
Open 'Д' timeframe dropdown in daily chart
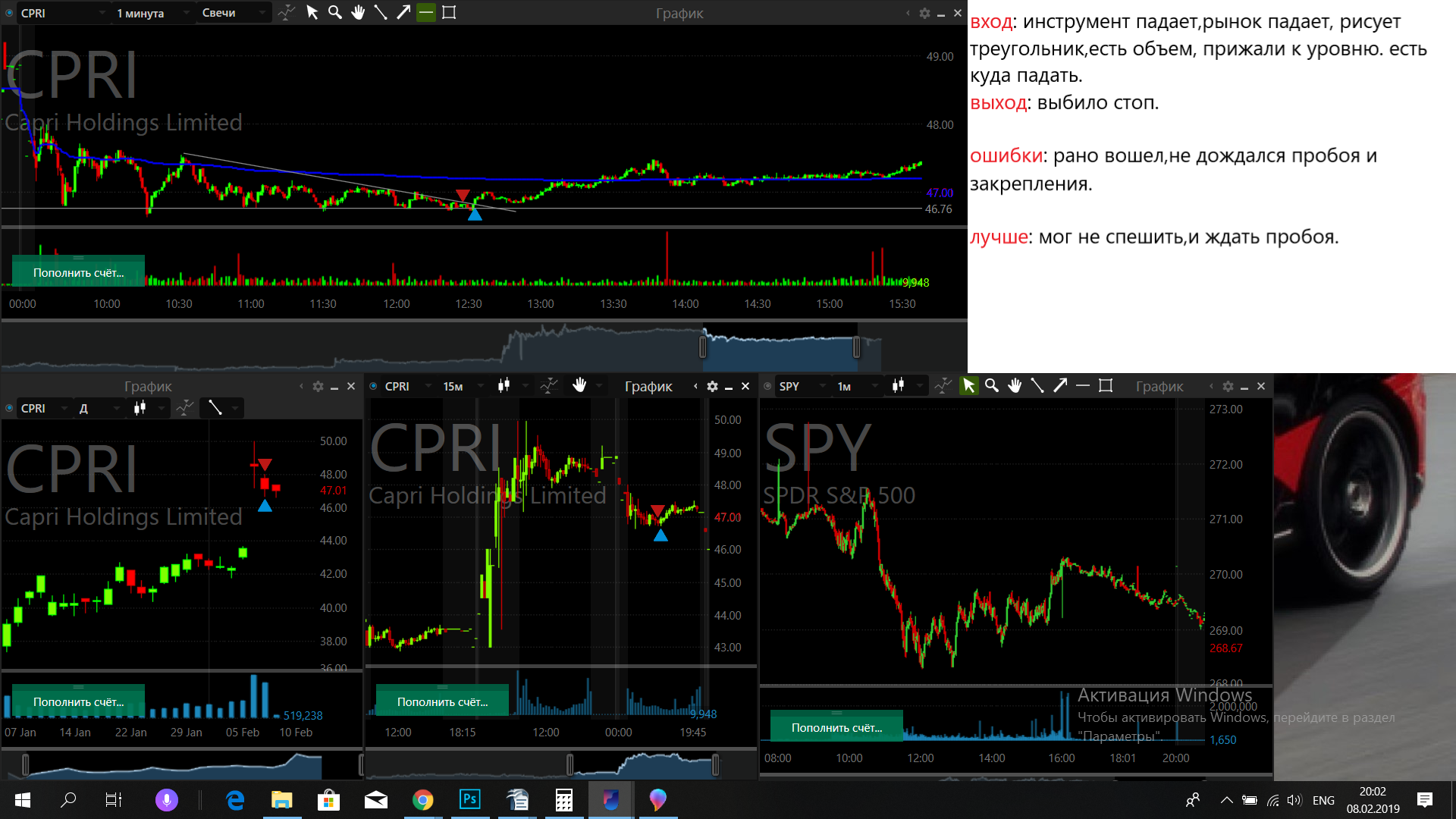point(99,408)
